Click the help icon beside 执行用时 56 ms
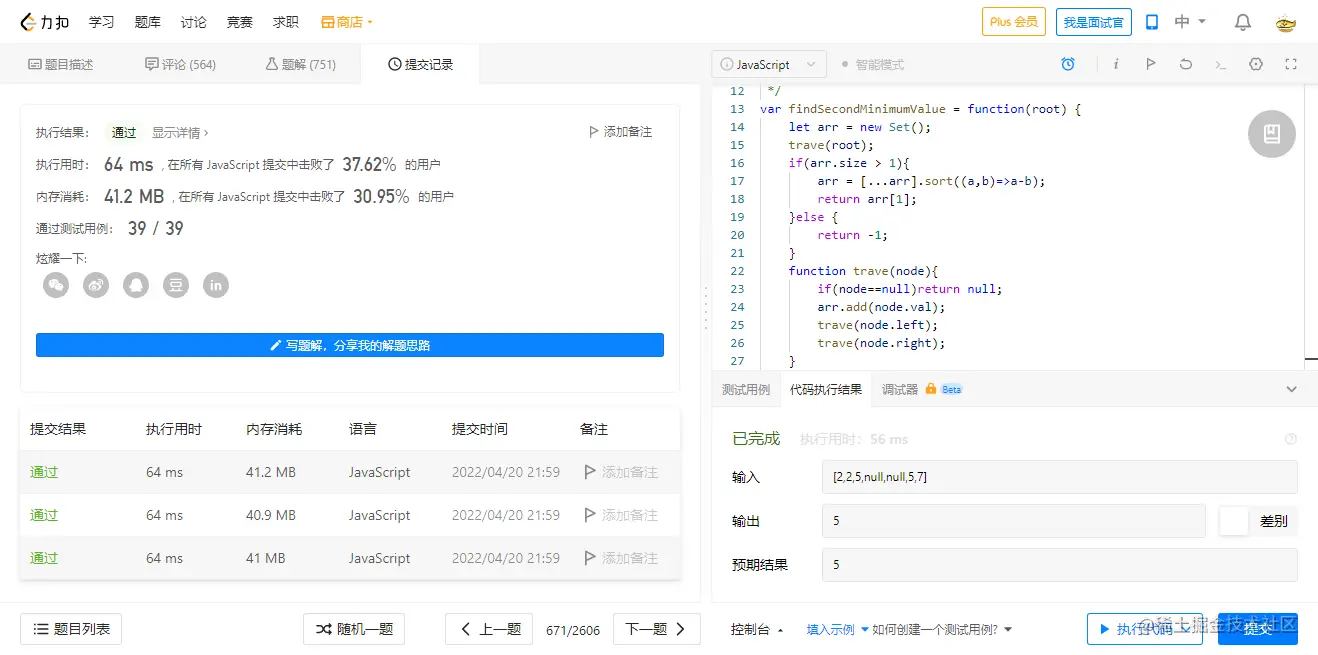The width and height of the screenshot is (1318, 655). [1290, 439]
